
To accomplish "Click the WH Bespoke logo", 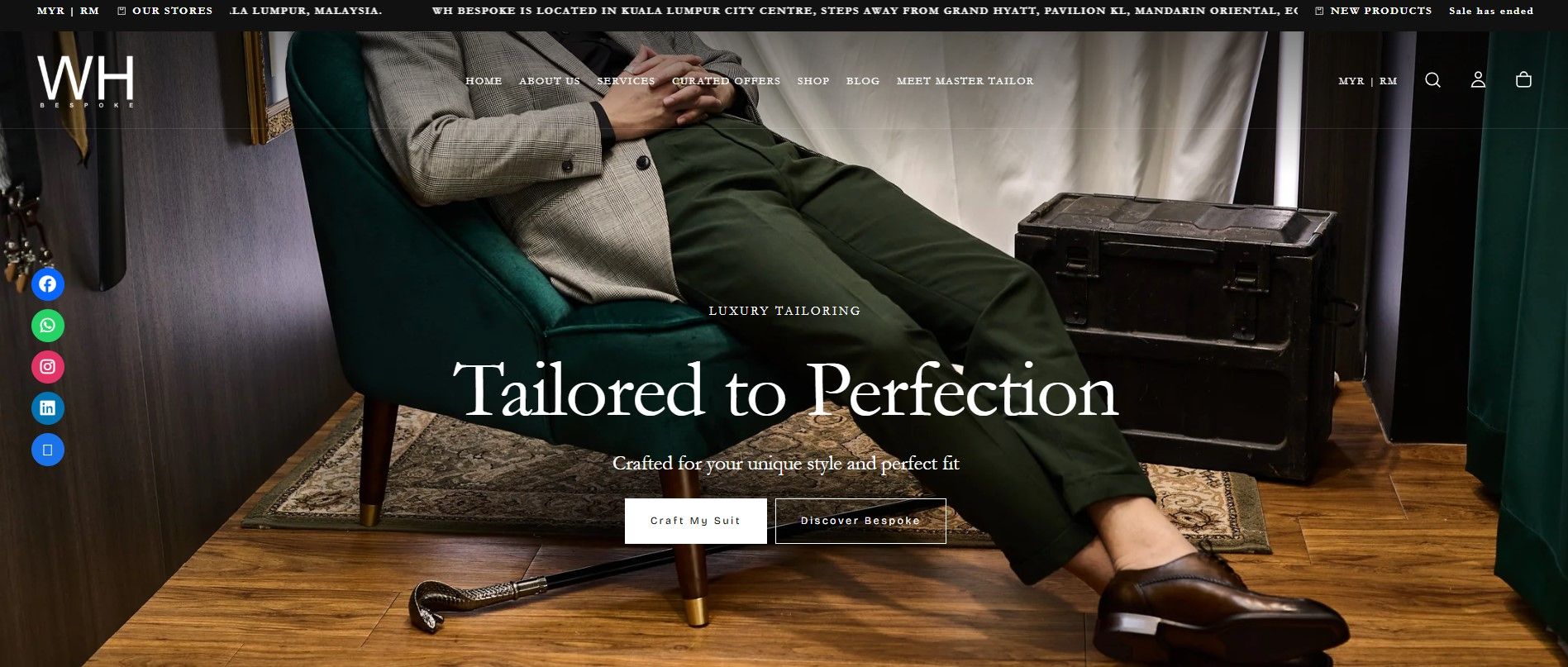I will [x=86, y=81].
